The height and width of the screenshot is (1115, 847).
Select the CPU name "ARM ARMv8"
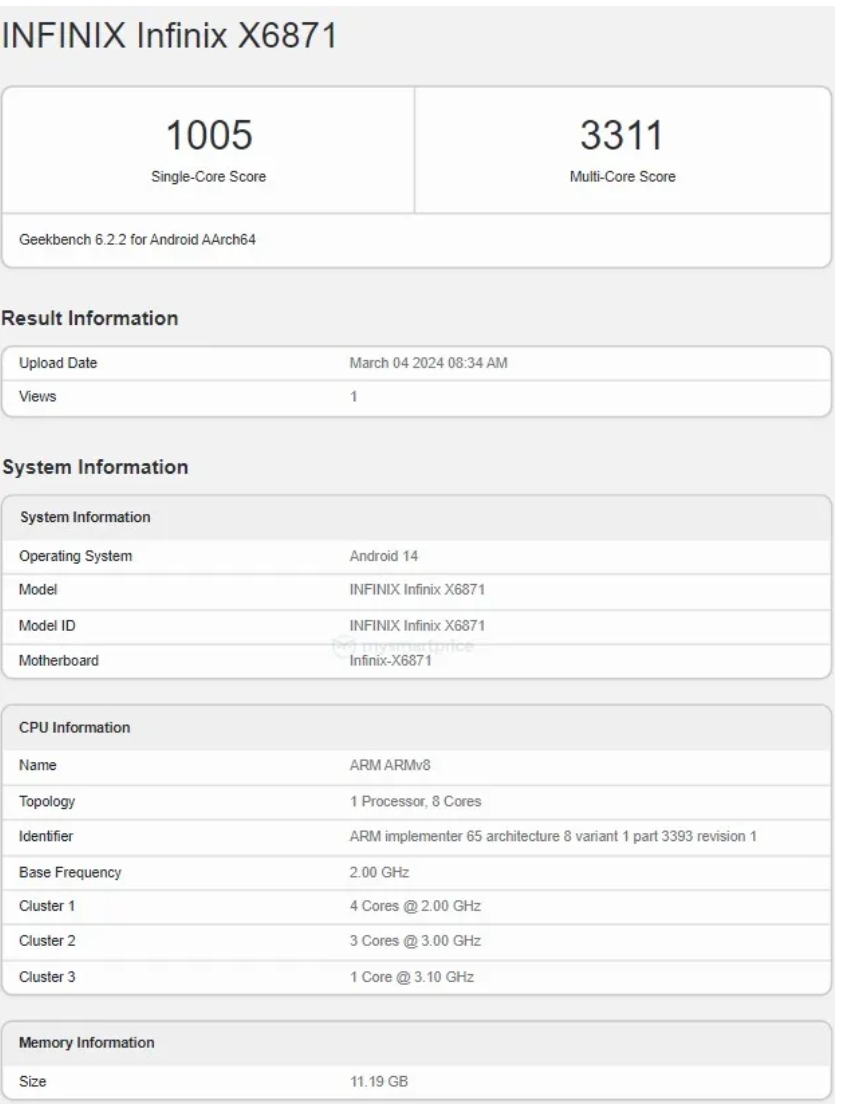tap(390, 765)
